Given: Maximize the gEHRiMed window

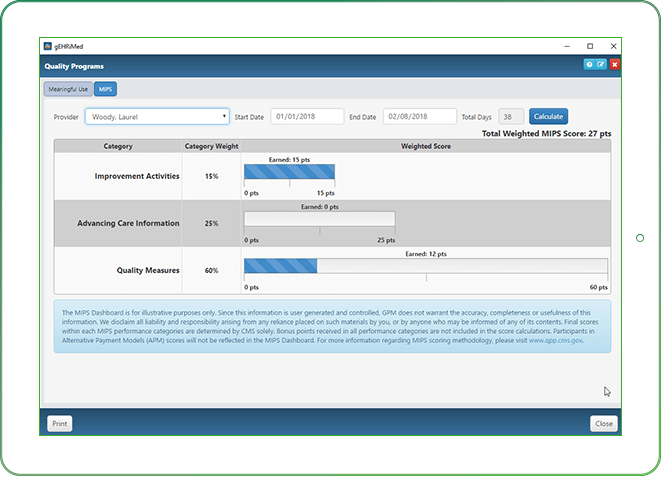Looking at the screenshot, I should point(590,46).
